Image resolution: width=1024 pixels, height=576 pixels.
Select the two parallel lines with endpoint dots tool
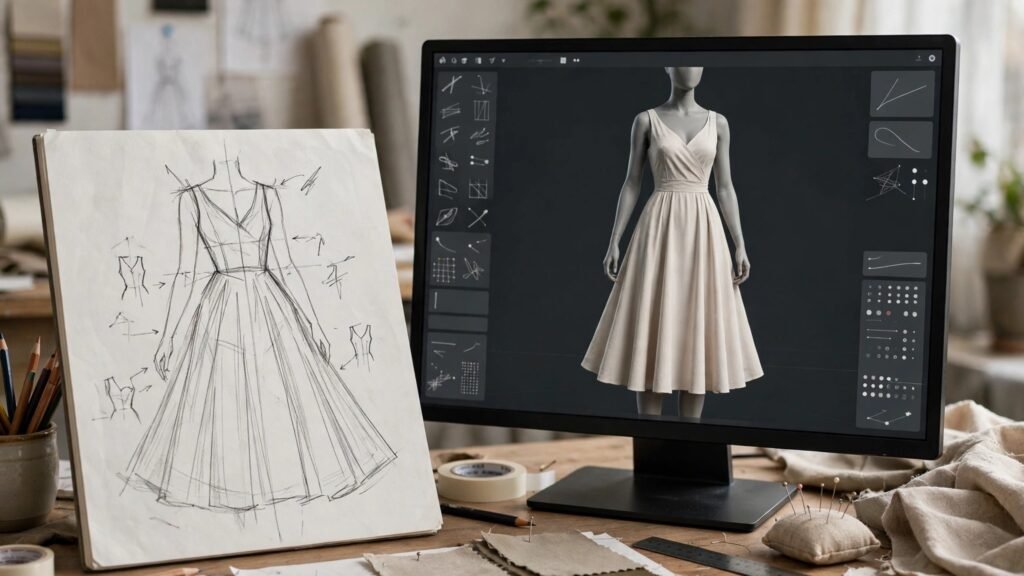479,161
